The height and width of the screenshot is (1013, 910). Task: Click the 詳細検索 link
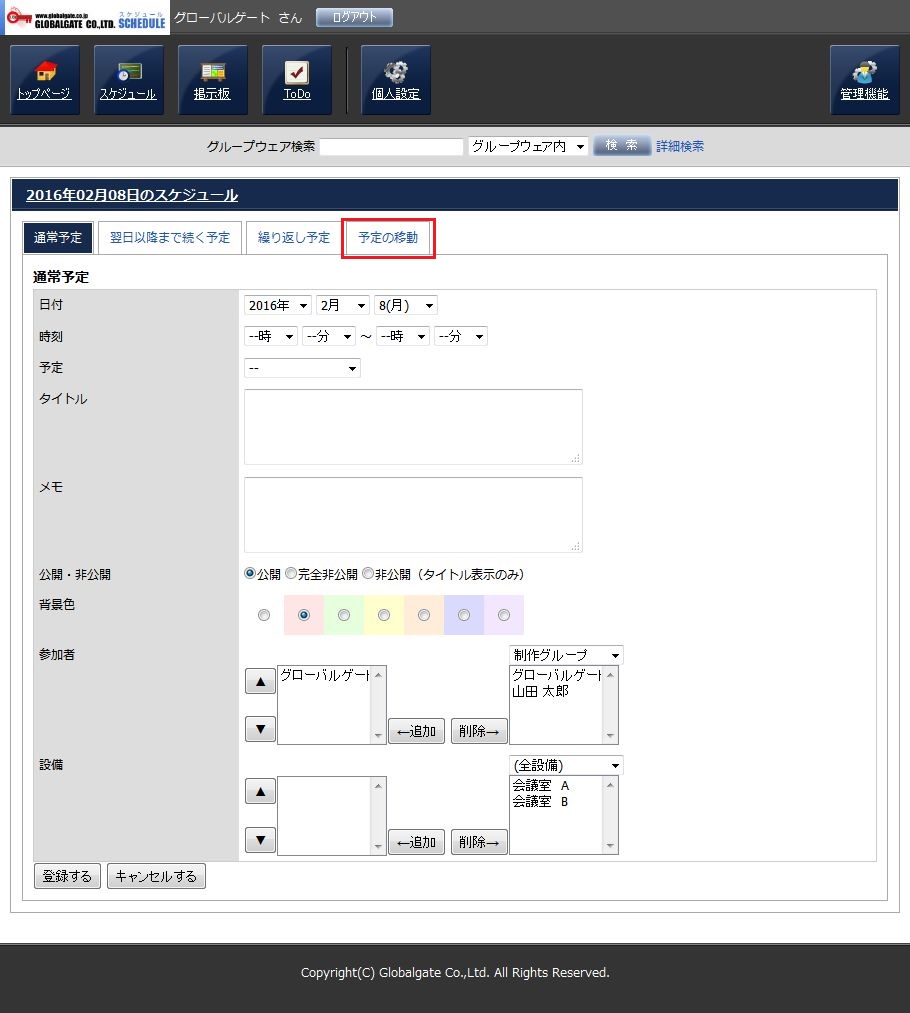[x=680, y=146]
